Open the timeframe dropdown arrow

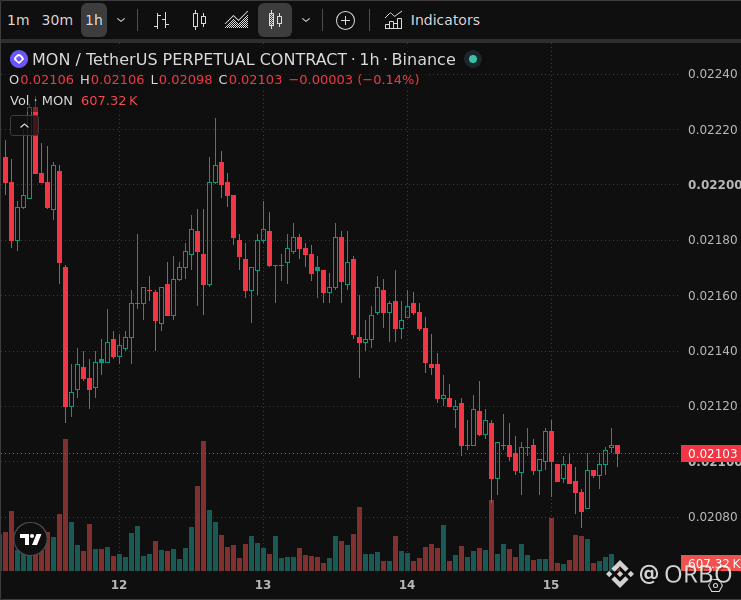pos(121,20)
